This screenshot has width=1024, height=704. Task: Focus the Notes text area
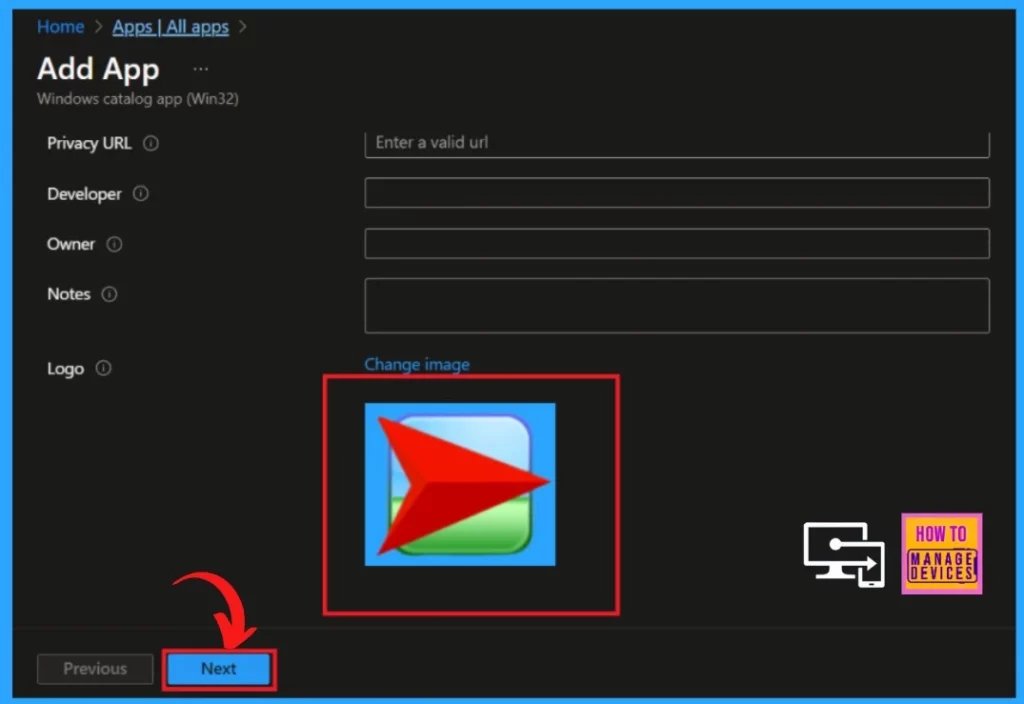click(677, 306)
